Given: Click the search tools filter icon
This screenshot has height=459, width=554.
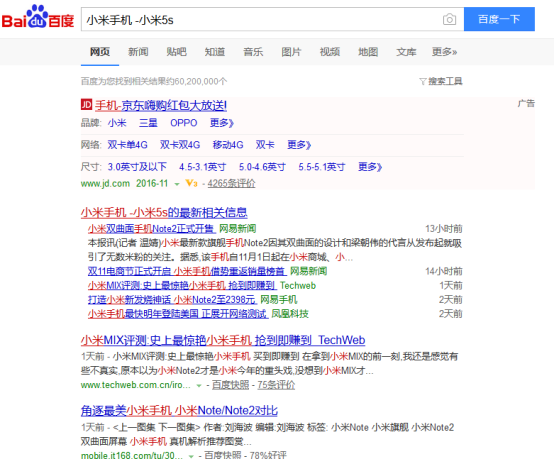Looking at the screenshot, I should tap(423, 82).
